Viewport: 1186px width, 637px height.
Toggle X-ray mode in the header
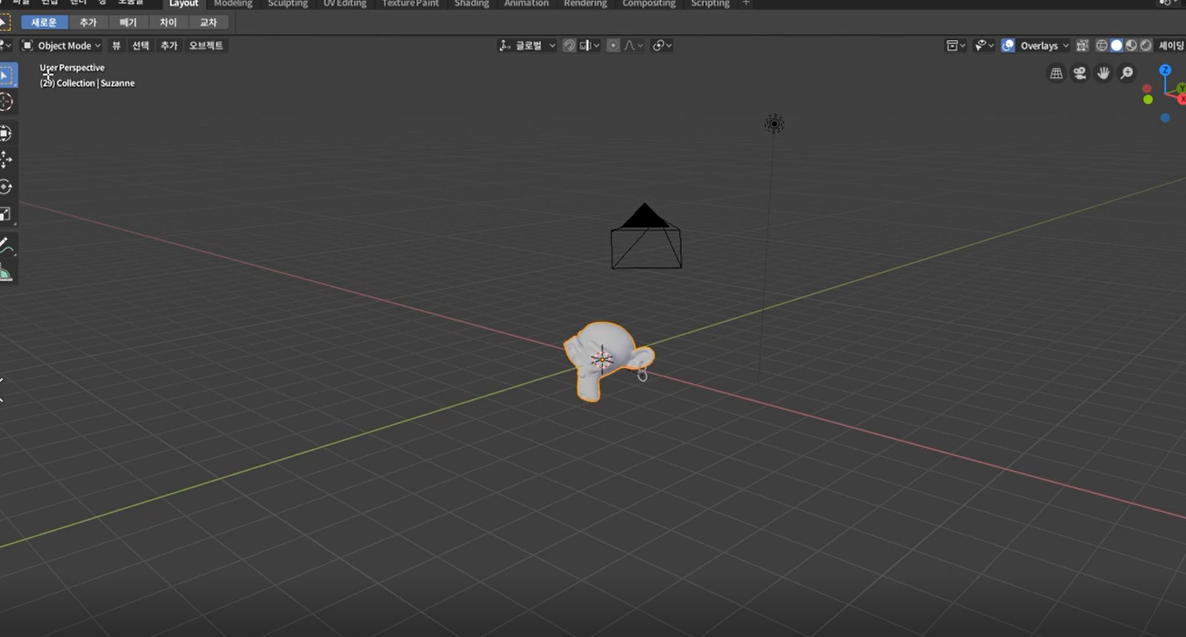(1082, 45)
